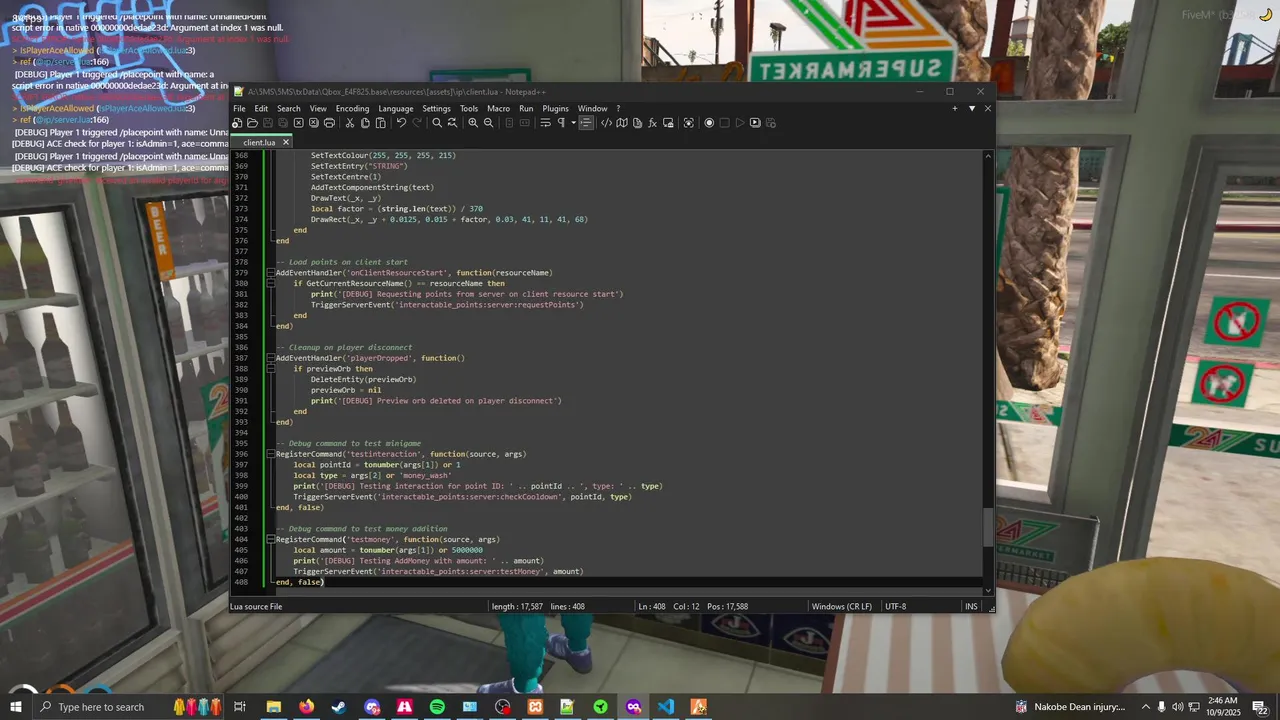Show hidden tray icons chevron
Image resolution: width=1280 pixels, height=720 pixels.
(1146, 707)
